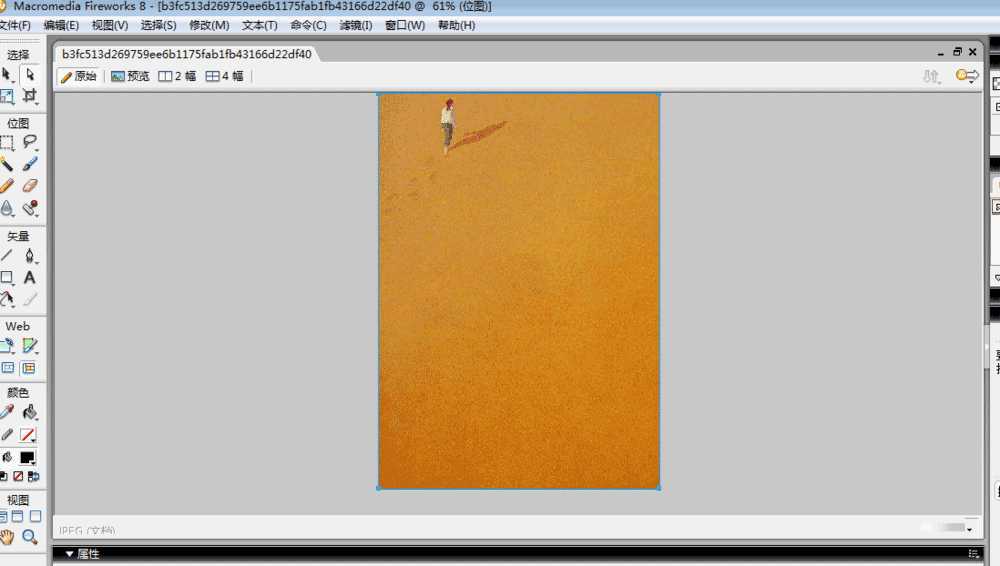This screenshot has width=1000, height=566.
Task: Switch to the 预览 preview view
Action: (x=130, y=76)
